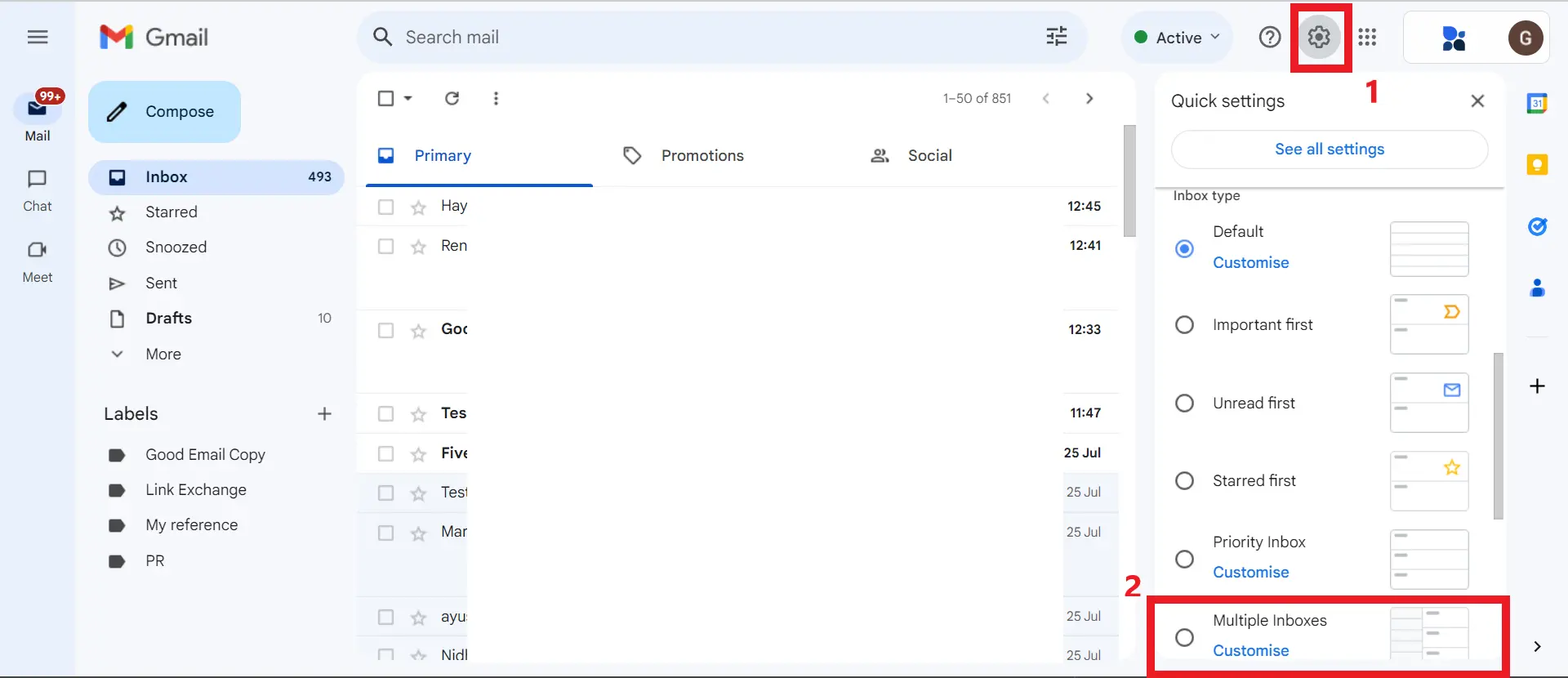Click the Compose button
Screen dimensions: 1568x678
[x=164, y=112]
